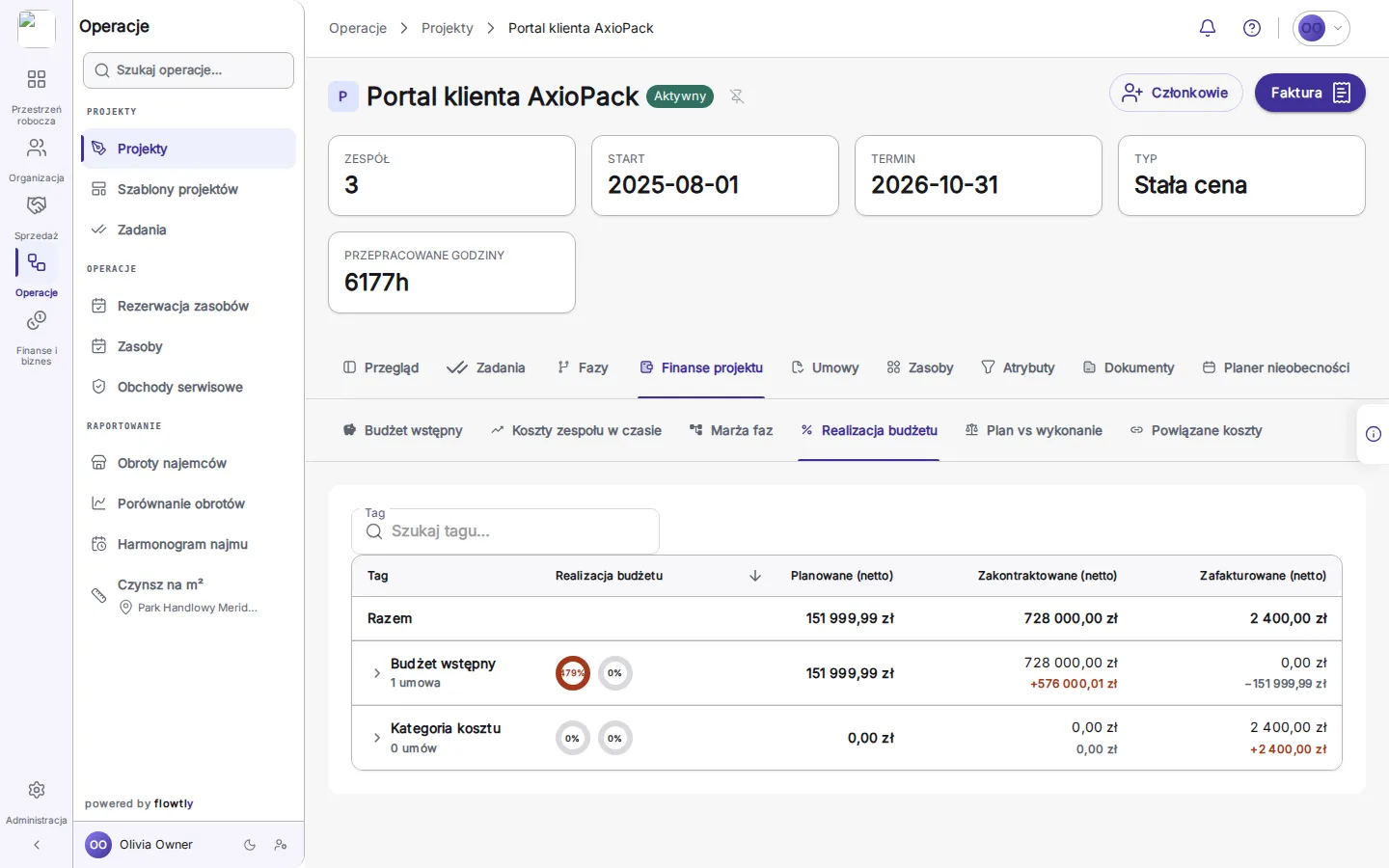This screenshot has height=868, width=1389.
Task: Open Obroty najemców report
Action: pyautogui.click(x=189, y=463)
